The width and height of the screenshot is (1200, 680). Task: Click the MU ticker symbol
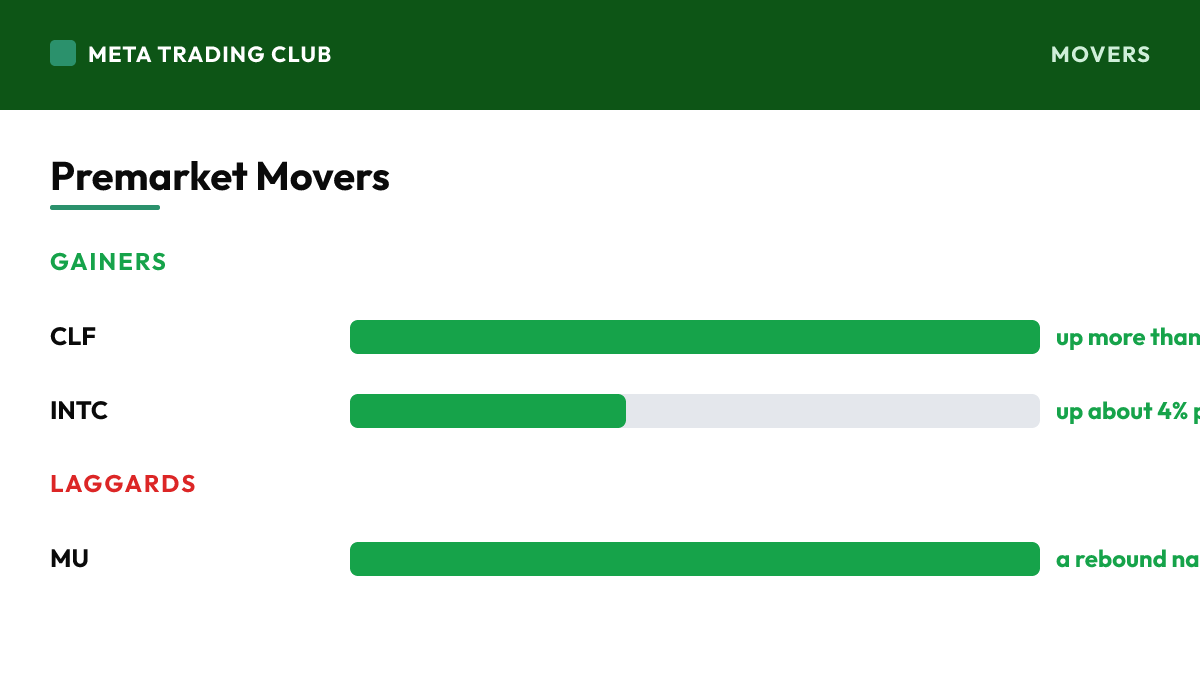(69, 559)
